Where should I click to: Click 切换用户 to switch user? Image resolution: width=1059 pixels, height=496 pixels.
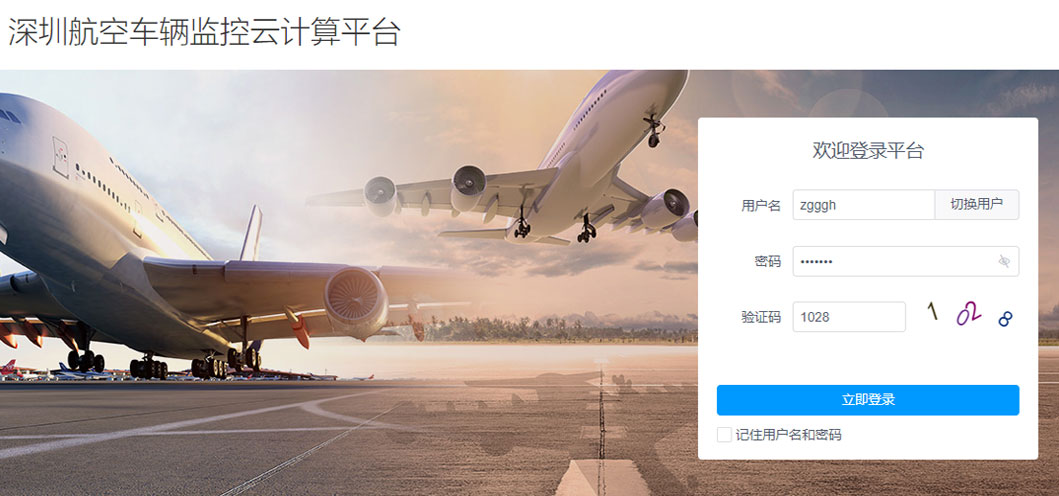click(x=977, y=205)
